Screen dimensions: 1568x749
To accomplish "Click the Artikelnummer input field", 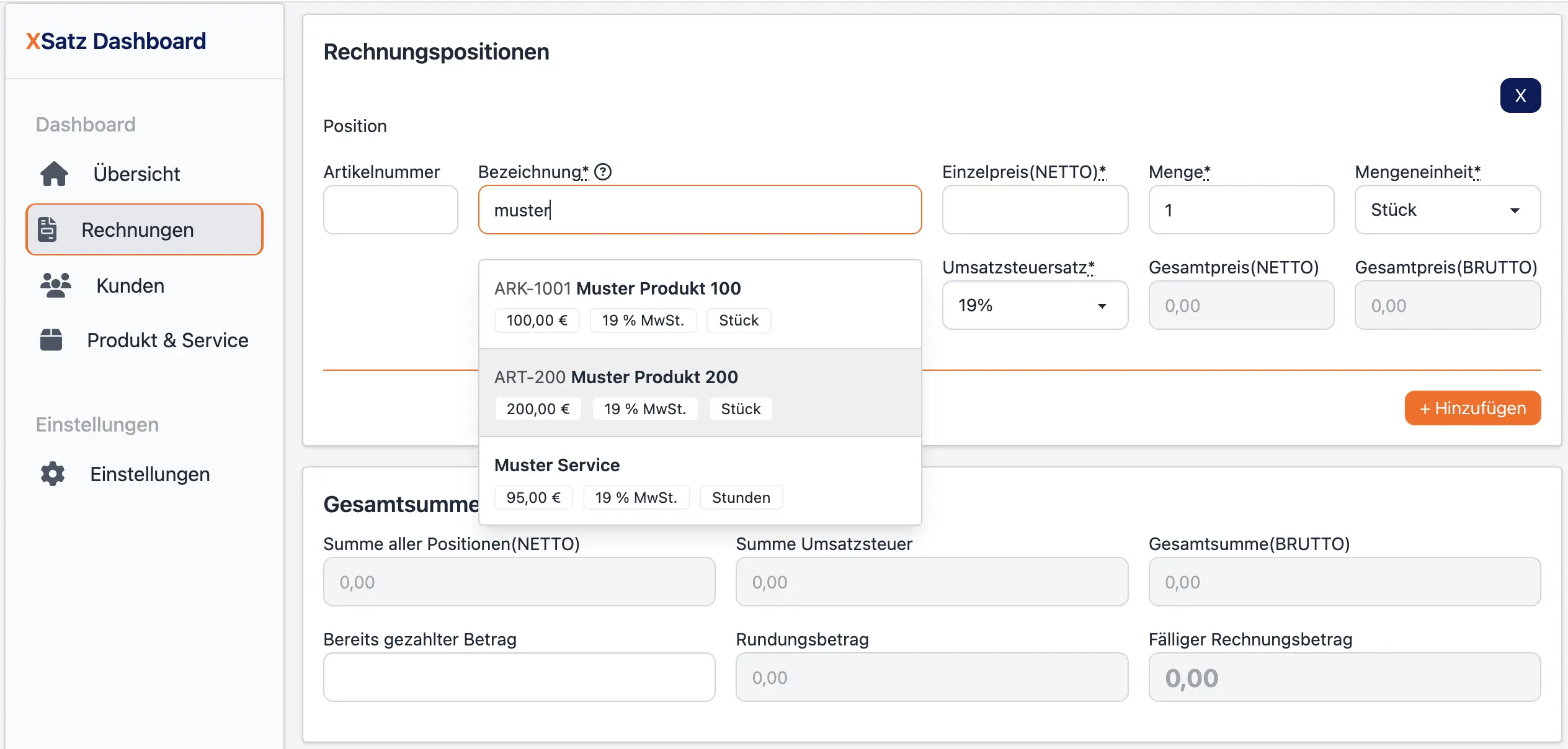I will click(390, 210).
